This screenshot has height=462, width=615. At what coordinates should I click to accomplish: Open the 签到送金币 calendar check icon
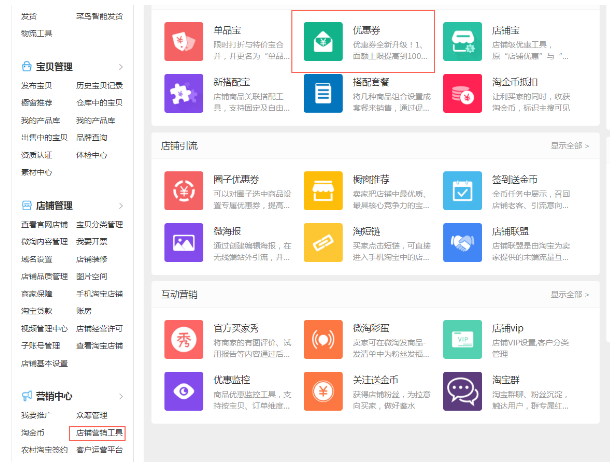pos(462,191)
